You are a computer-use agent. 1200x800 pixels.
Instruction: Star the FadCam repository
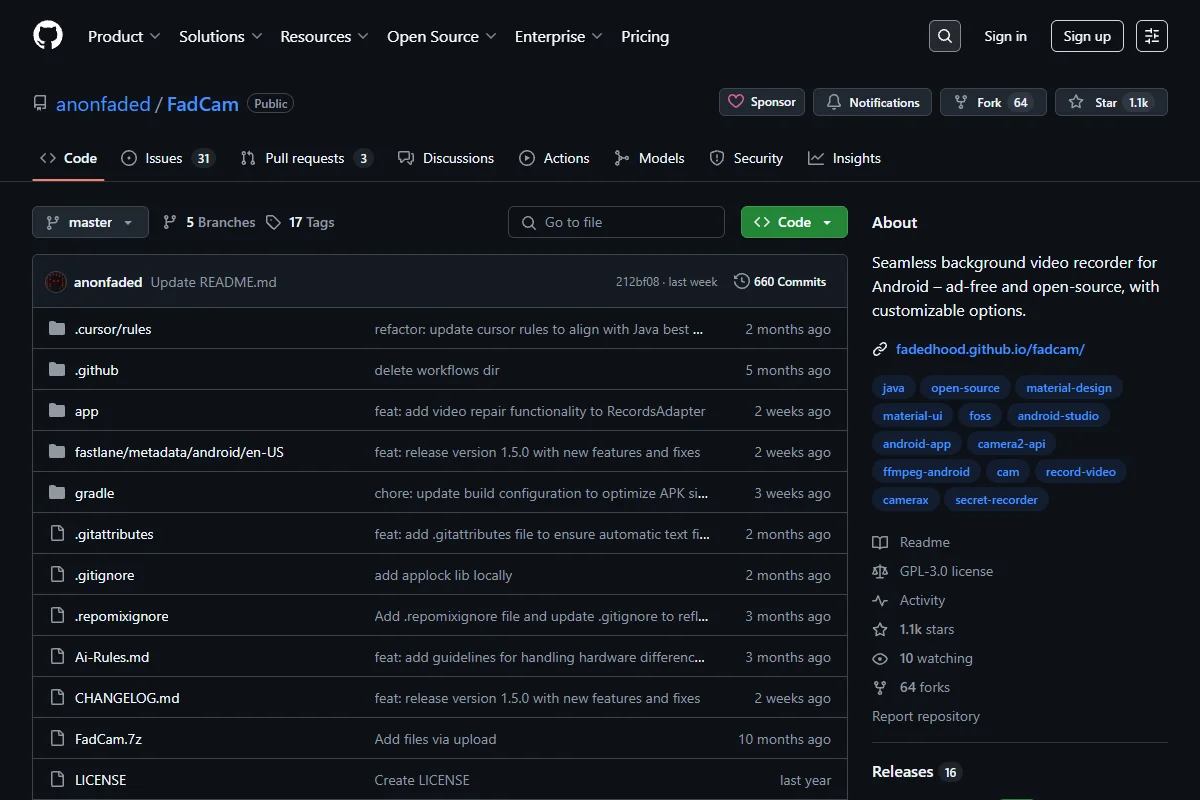click(1111, 102)
